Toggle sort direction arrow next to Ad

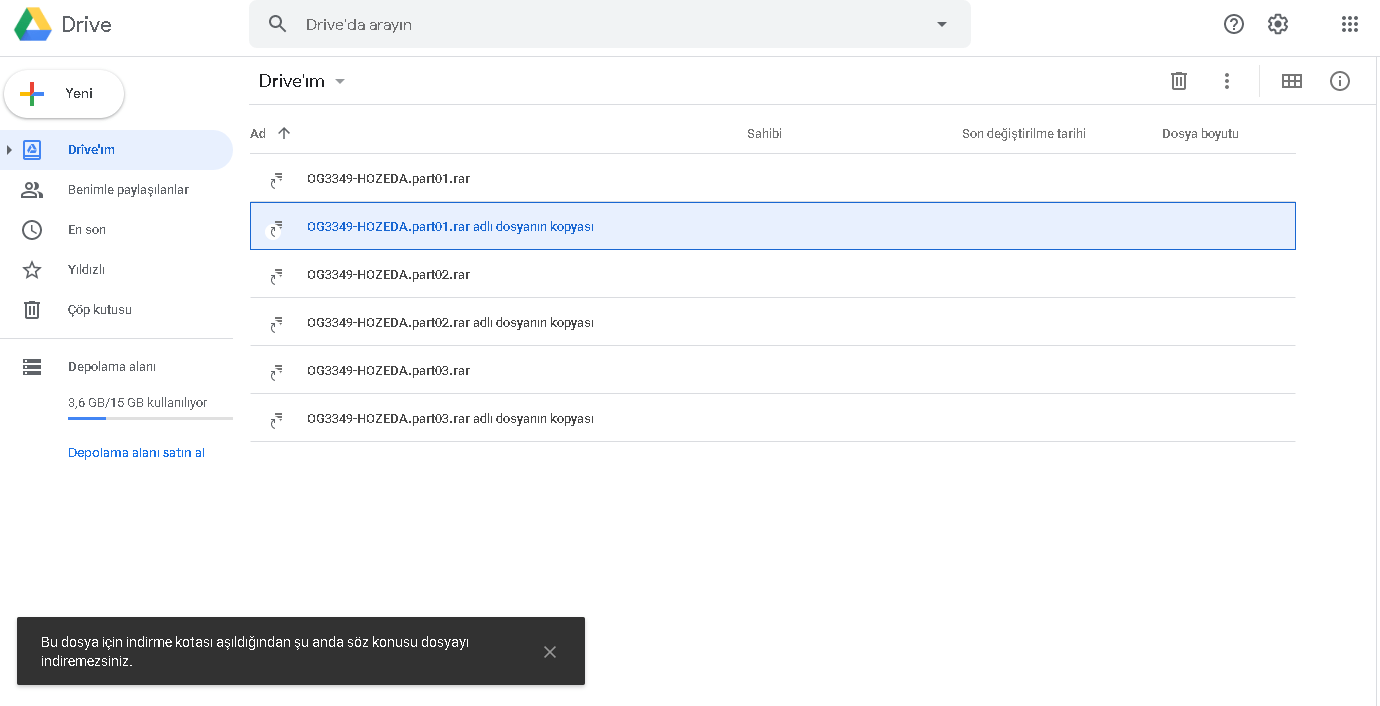coord(284,133)
